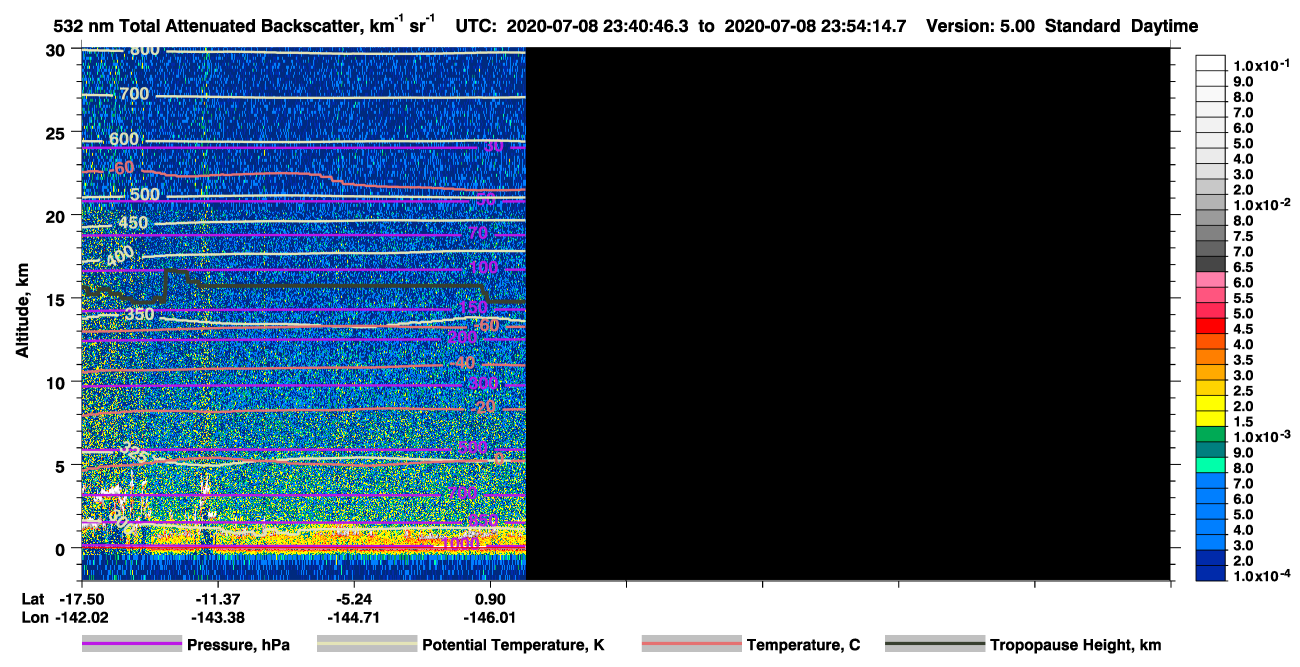Click the end time '2020-07-08 23:54:14.7'
The height and width of the screenshot is (667, 1300).
pyautogui.click(x=814, y=26)
